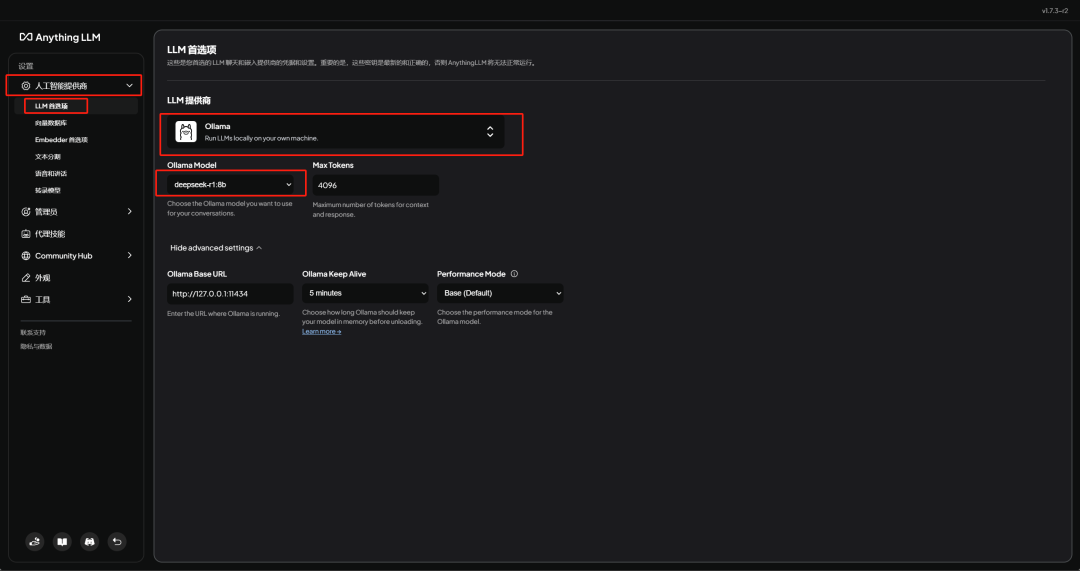The image size is (1080, 571).
Task: Click the support hand-with-coins icon
Action: (35, 541)
